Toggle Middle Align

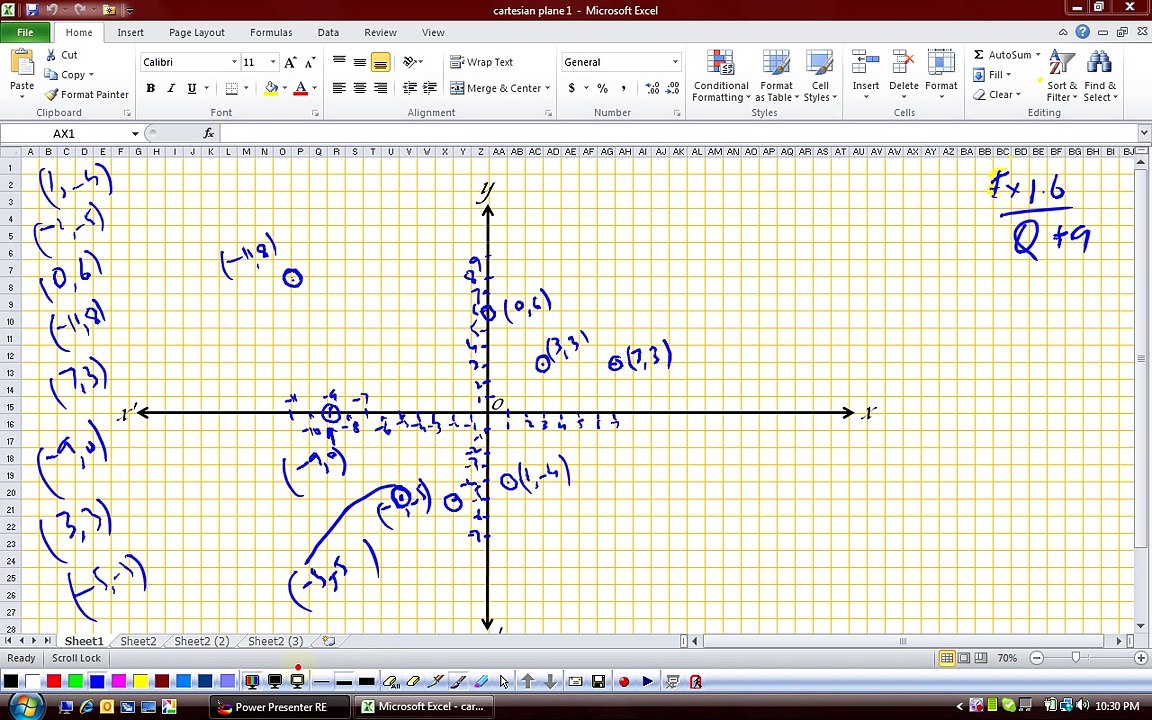tap(359, 62)
